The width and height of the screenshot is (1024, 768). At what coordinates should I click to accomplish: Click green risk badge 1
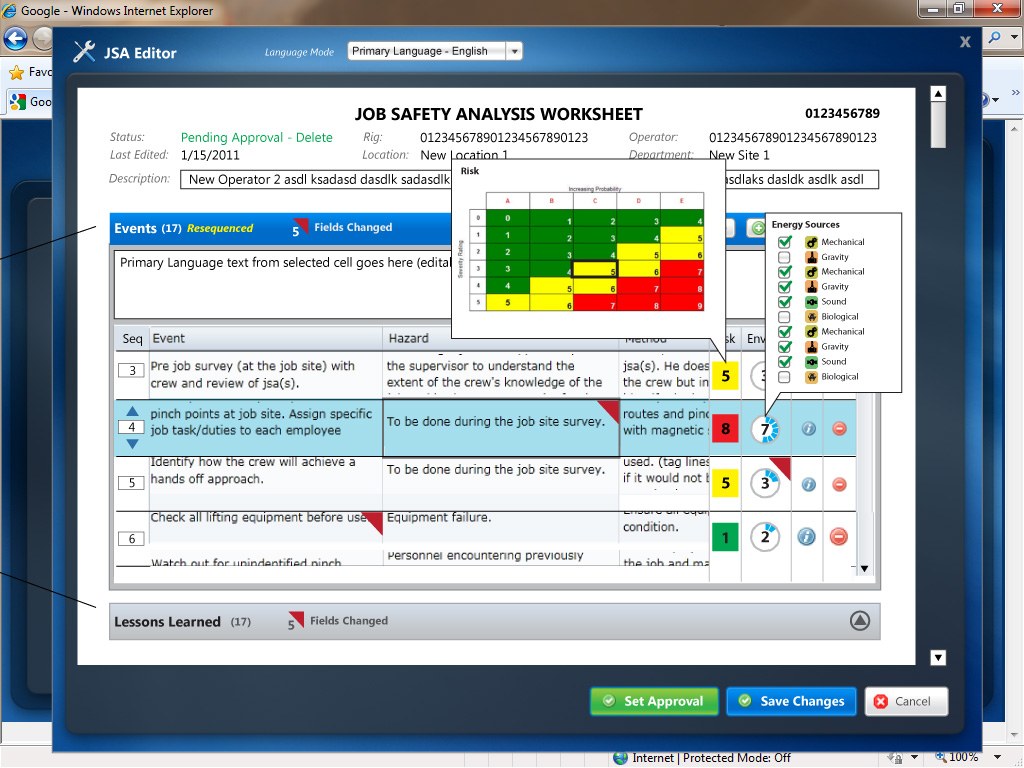pos(725,537)
